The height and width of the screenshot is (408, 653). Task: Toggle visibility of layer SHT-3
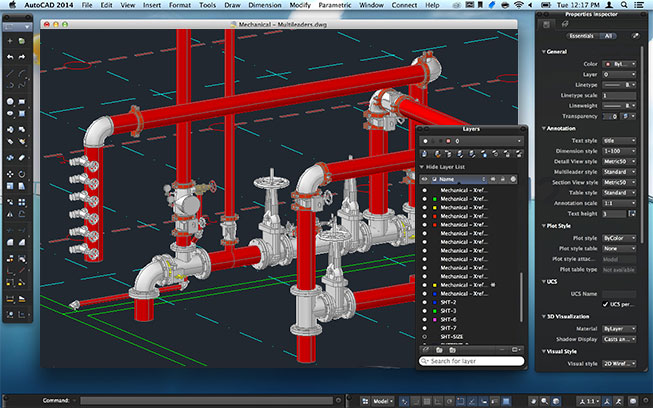[424, 311]
